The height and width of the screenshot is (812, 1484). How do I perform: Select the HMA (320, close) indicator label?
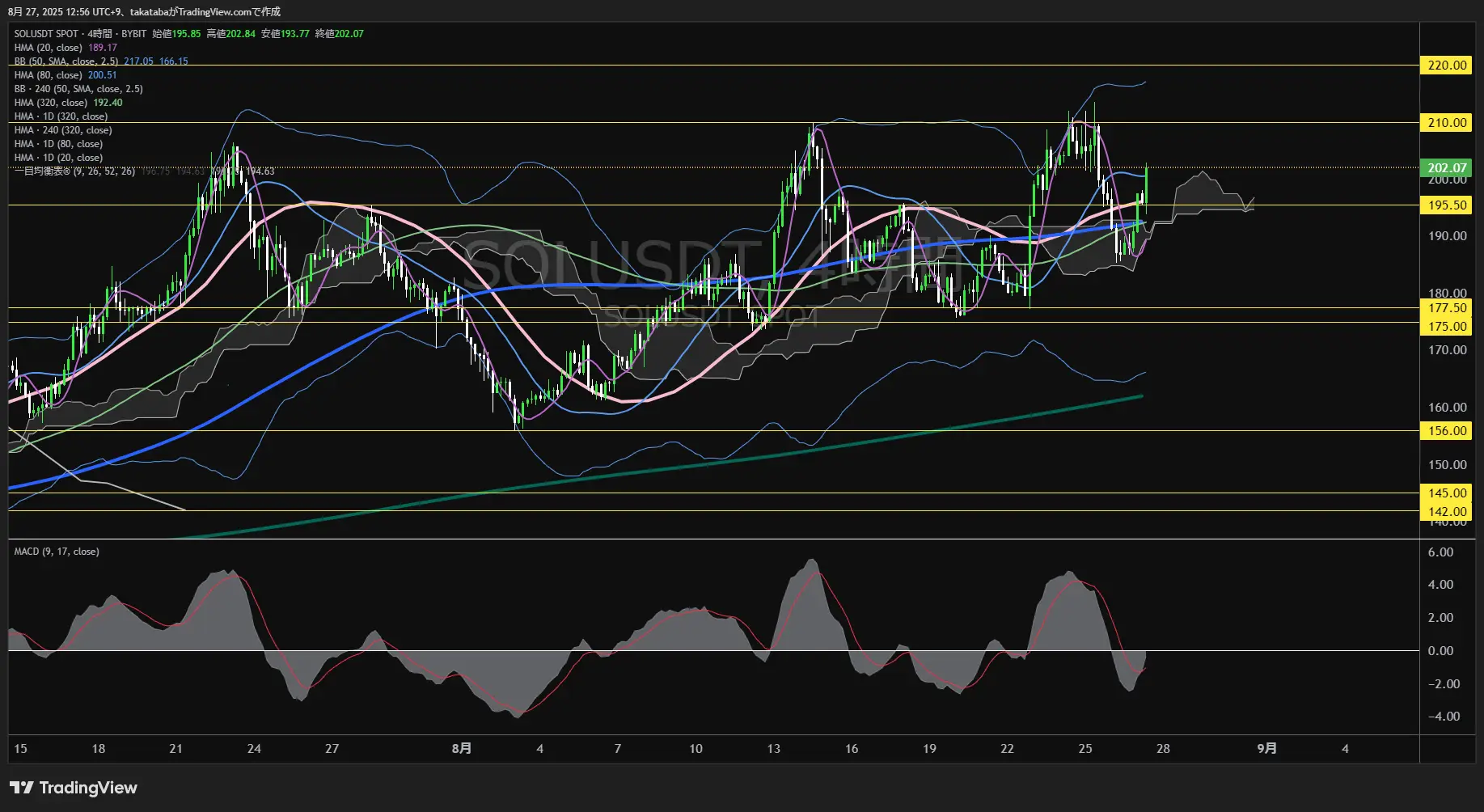tap(50, 103)
